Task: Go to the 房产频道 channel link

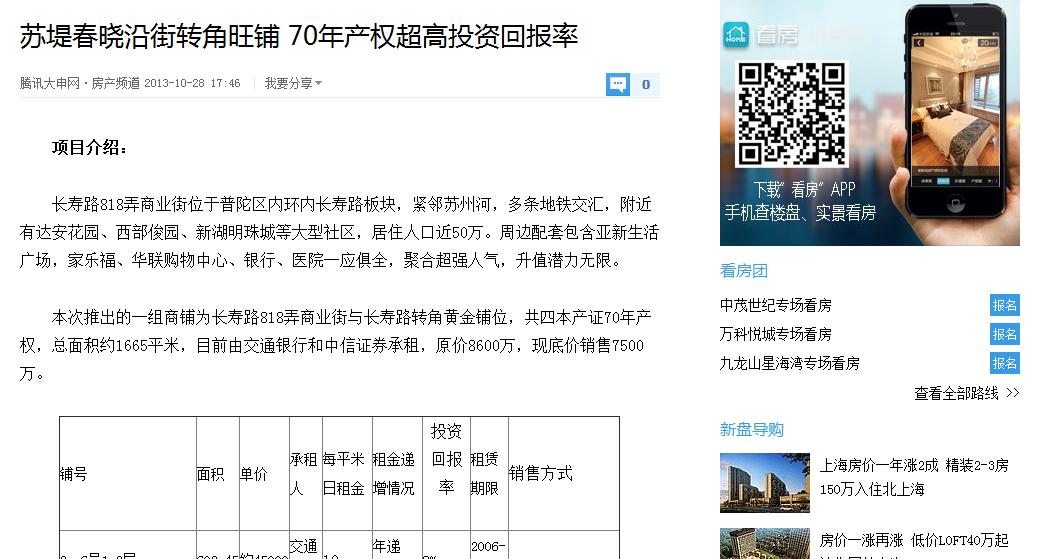Action: coord(115,84)
